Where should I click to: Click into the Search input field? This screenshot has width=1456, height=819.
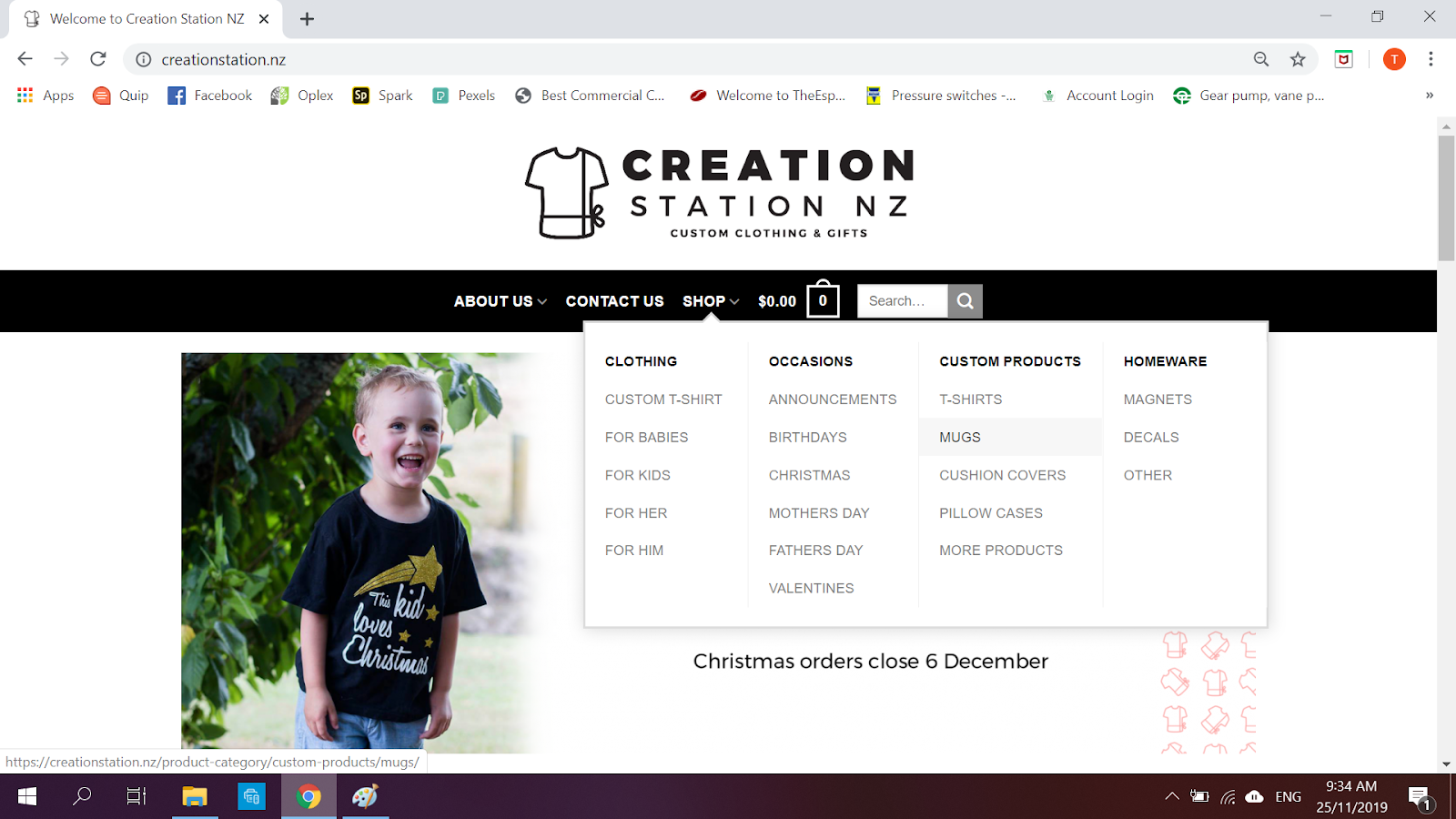coord(902,301)
